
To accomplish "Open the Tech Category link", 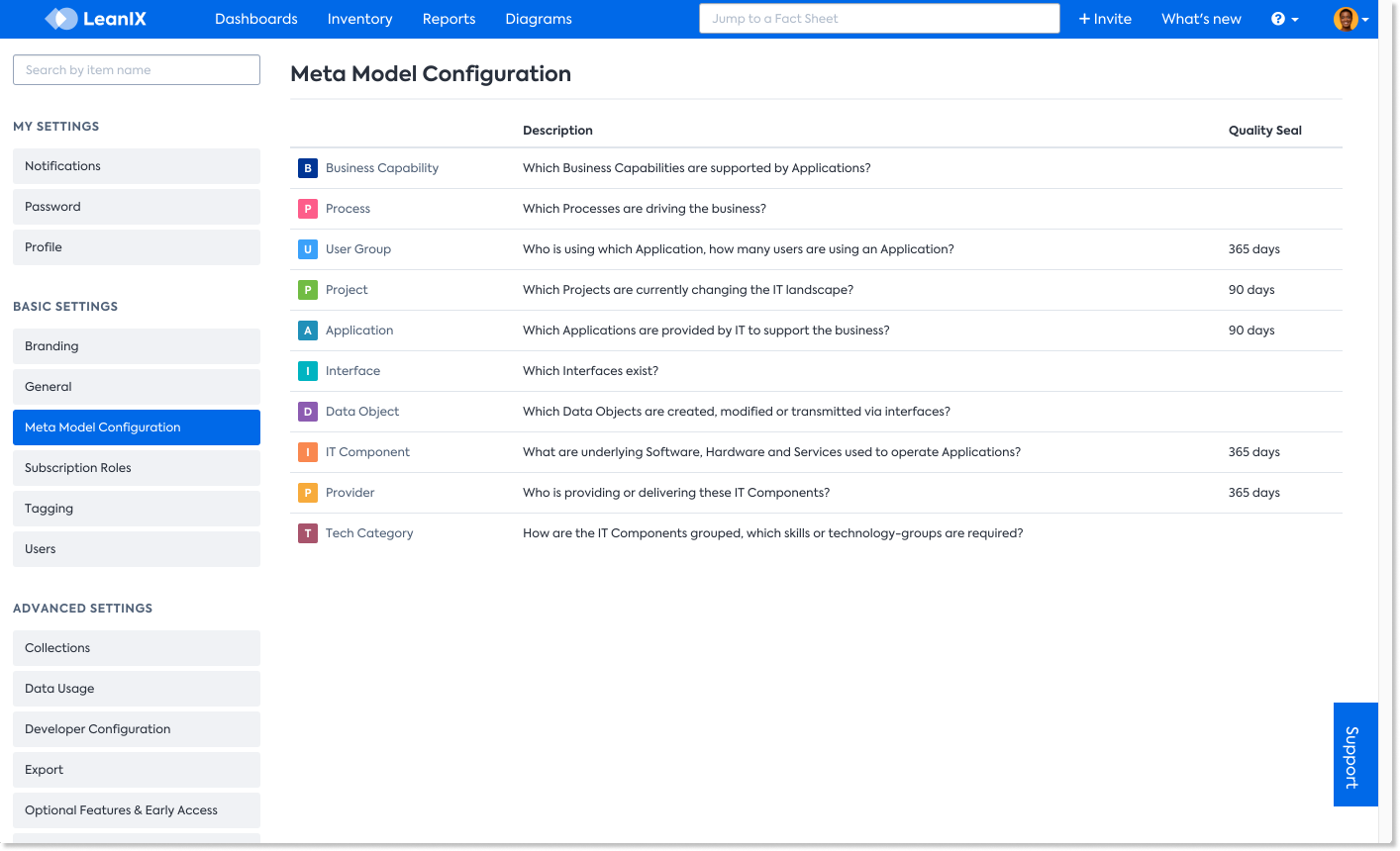I will 369,533.
